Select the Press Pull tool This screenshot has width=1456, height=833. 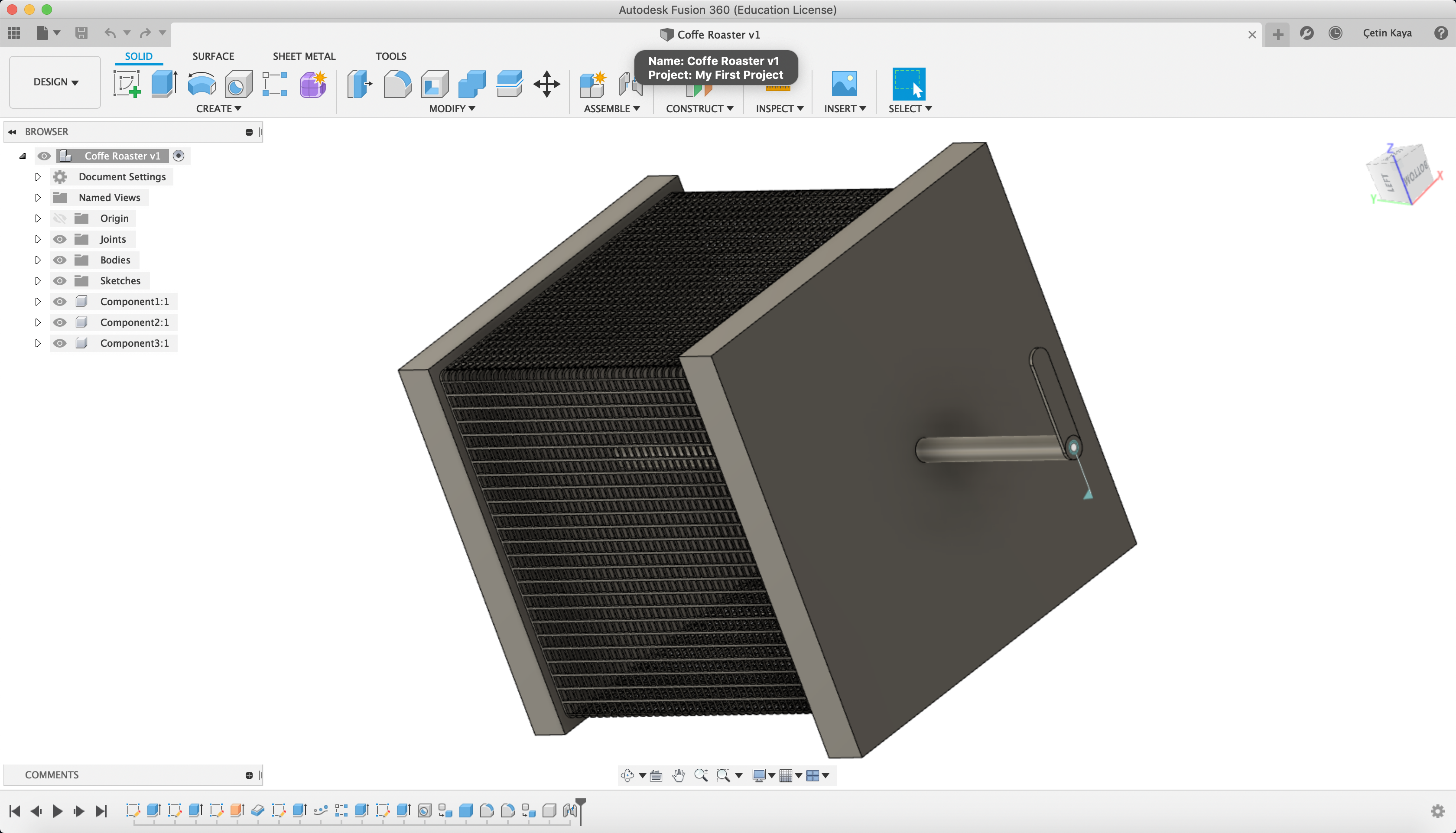(x=360, y=84)
